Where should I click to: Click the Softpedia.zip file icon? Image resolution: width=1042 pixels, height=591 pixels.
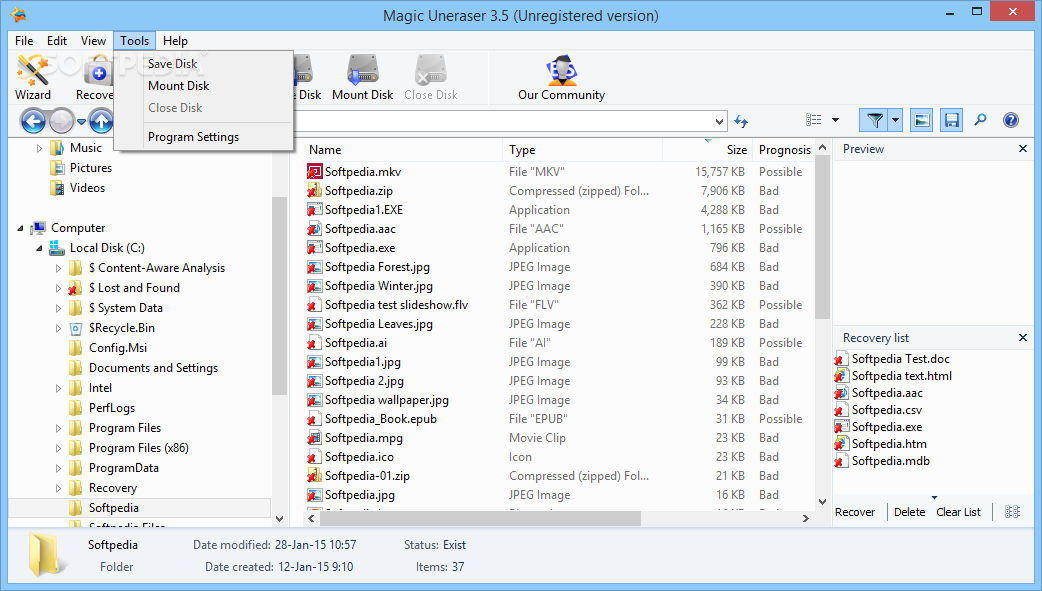pos(314,191)
